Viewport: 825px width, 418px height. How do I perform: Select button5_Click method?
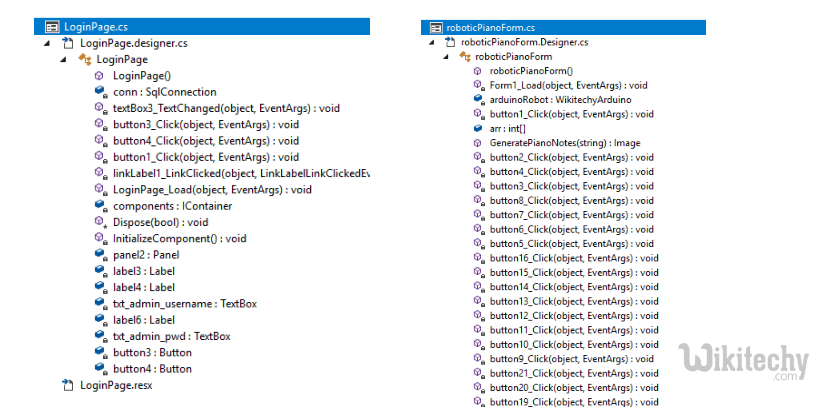coord(571,244)
